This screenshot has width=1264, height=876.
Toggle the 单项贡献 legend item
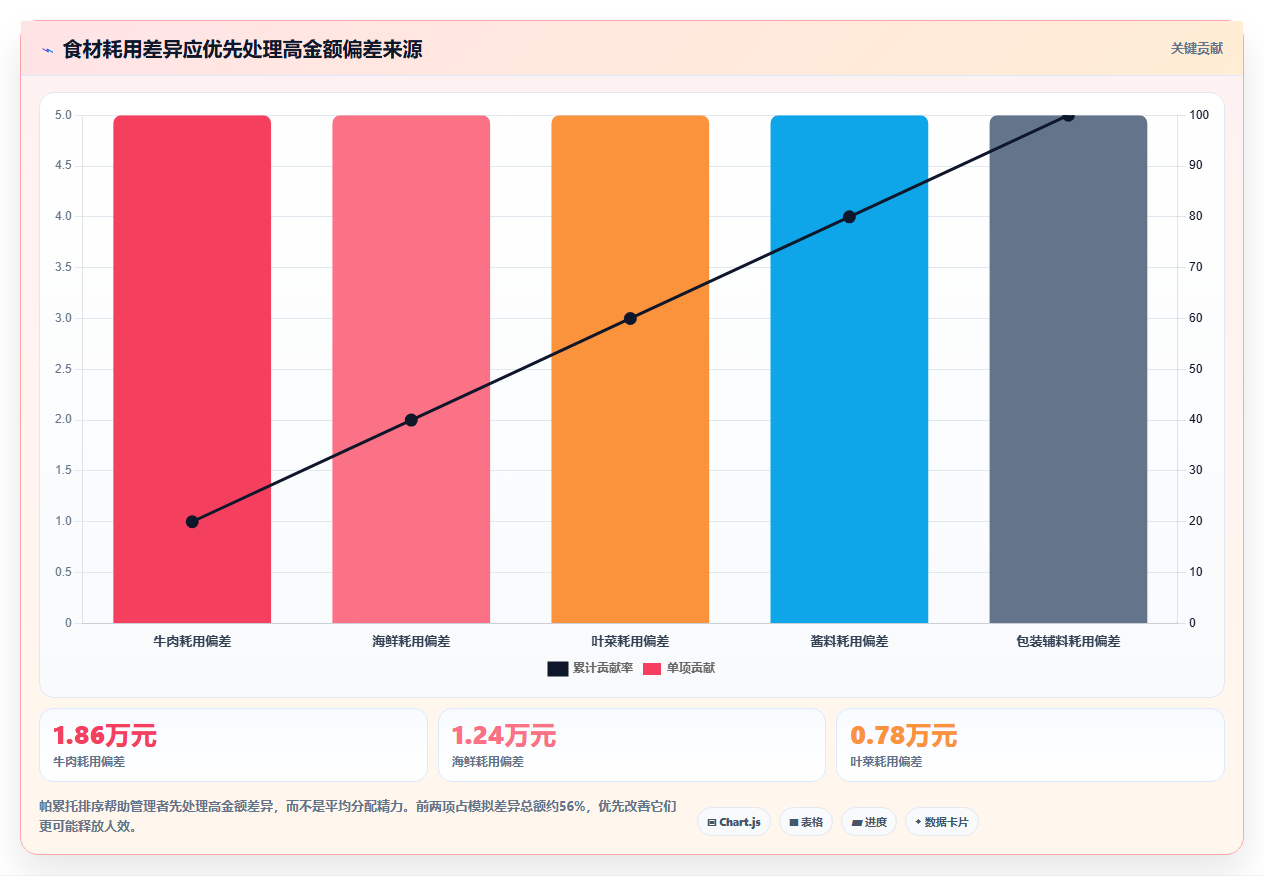pos(679,668)
